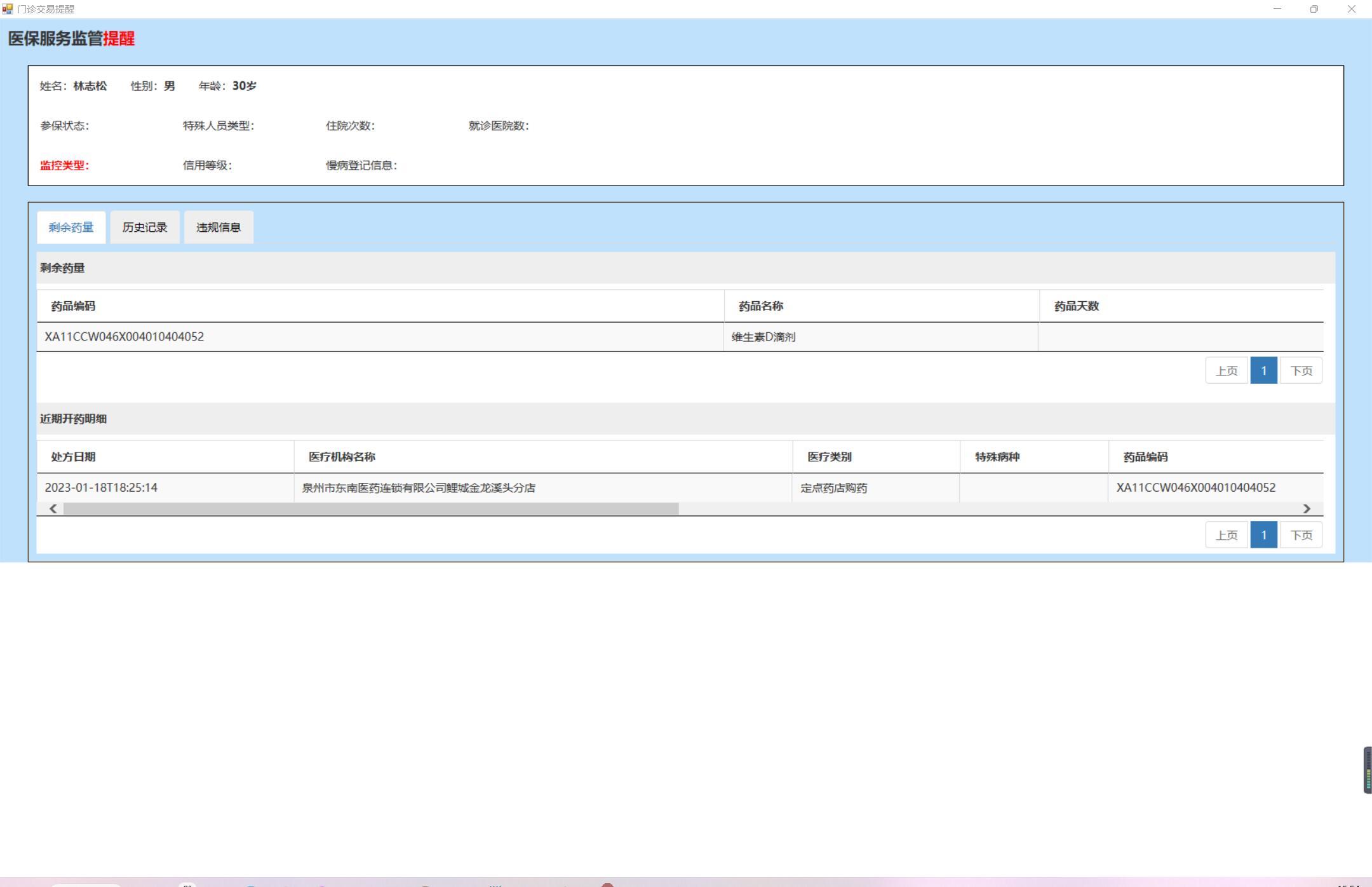The width and height of the screenshot is (1372, 887).
Task: Select page 1 under the 近期开药明细 table
Action: pyautogui.click(x=1263, y=535)
